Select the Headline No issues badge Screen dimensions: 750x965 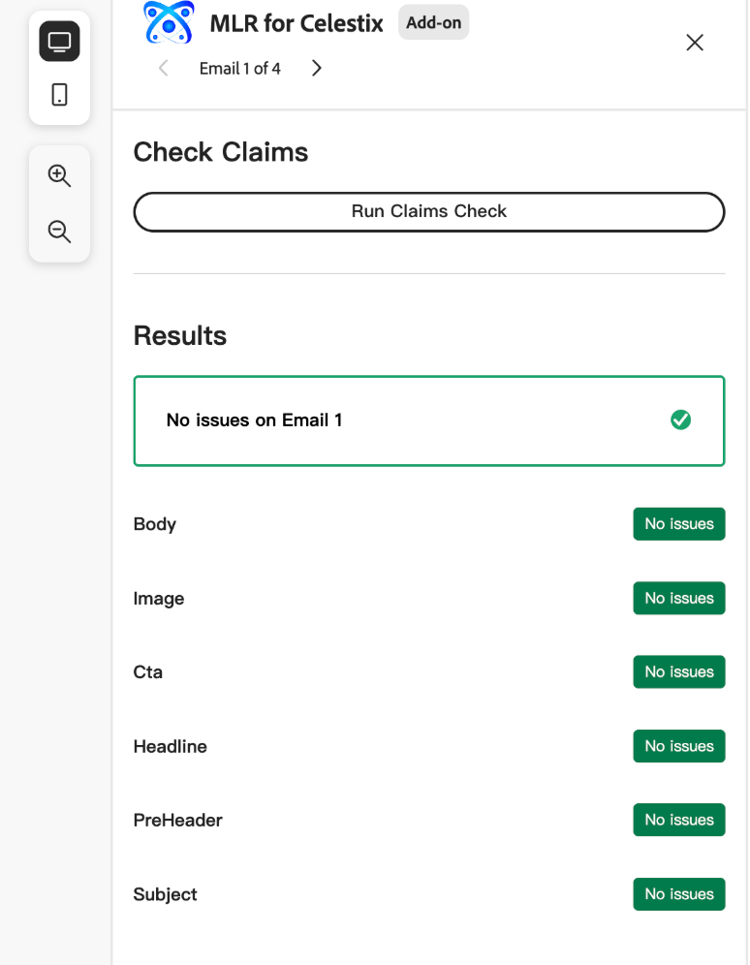click(x=679, y=746)
